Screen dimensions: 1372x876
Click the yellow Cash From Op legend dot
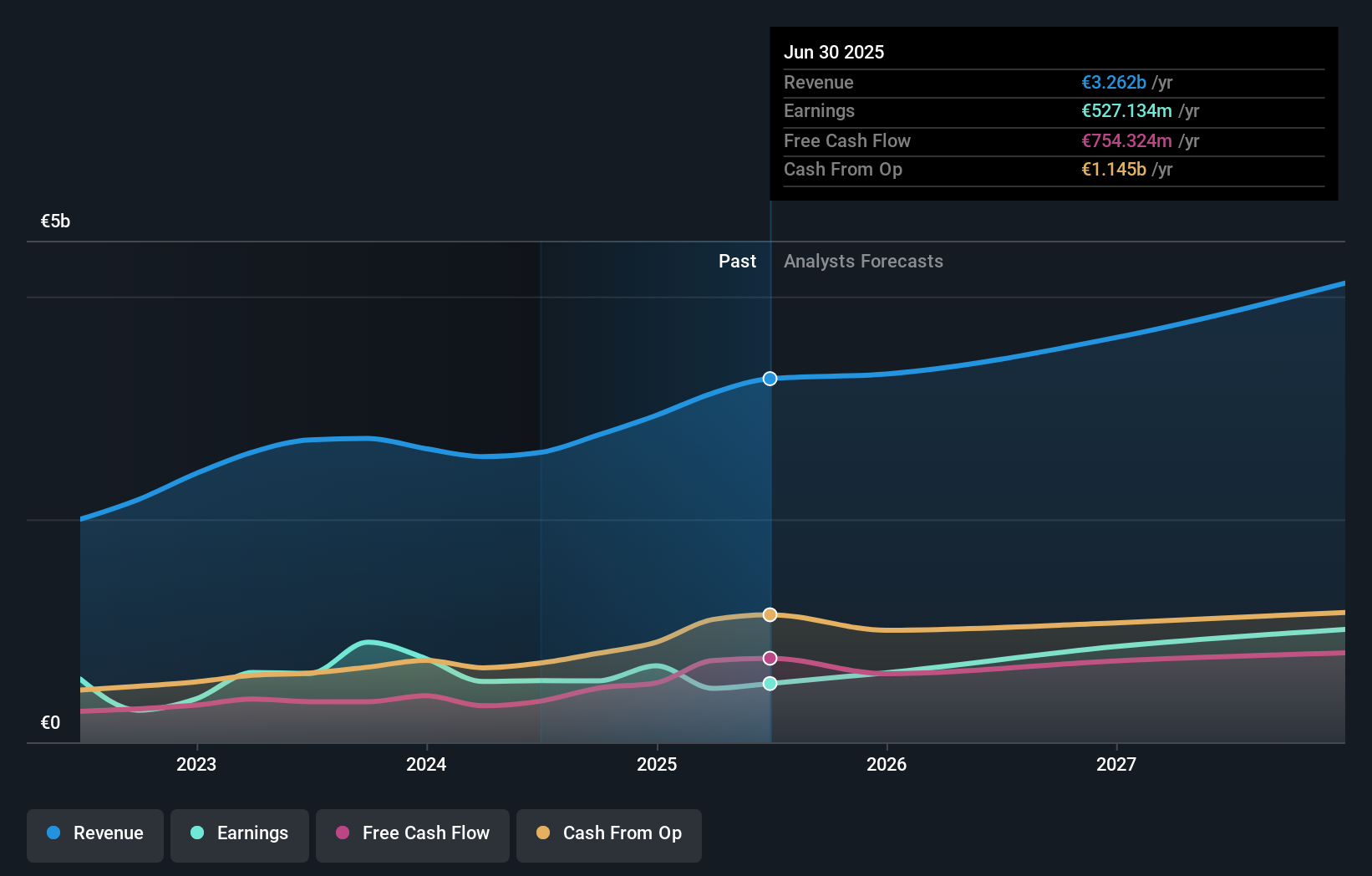[x=544, y=833]
